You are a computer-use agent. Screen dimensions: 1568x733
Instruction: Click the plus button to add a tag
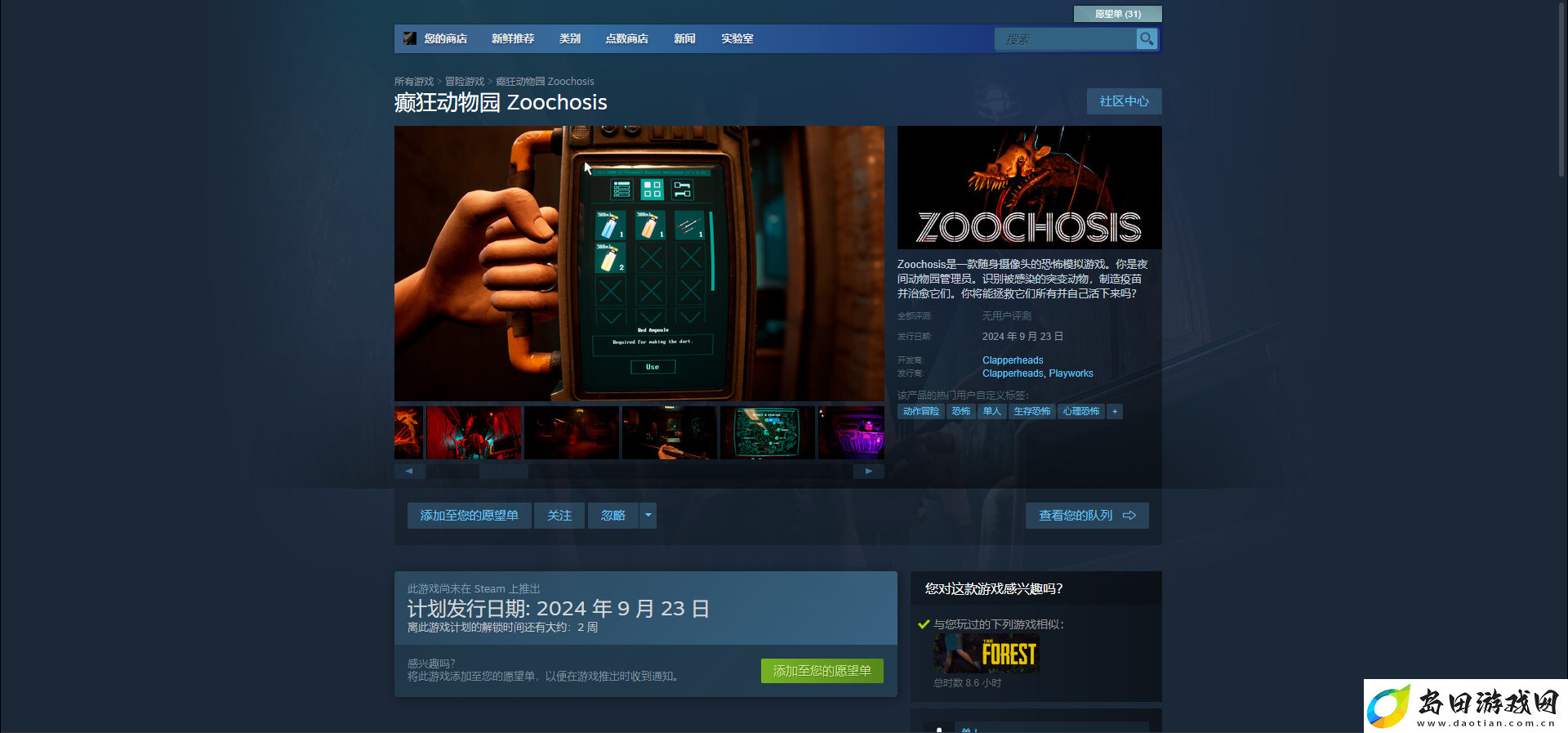coord(1115,411)
